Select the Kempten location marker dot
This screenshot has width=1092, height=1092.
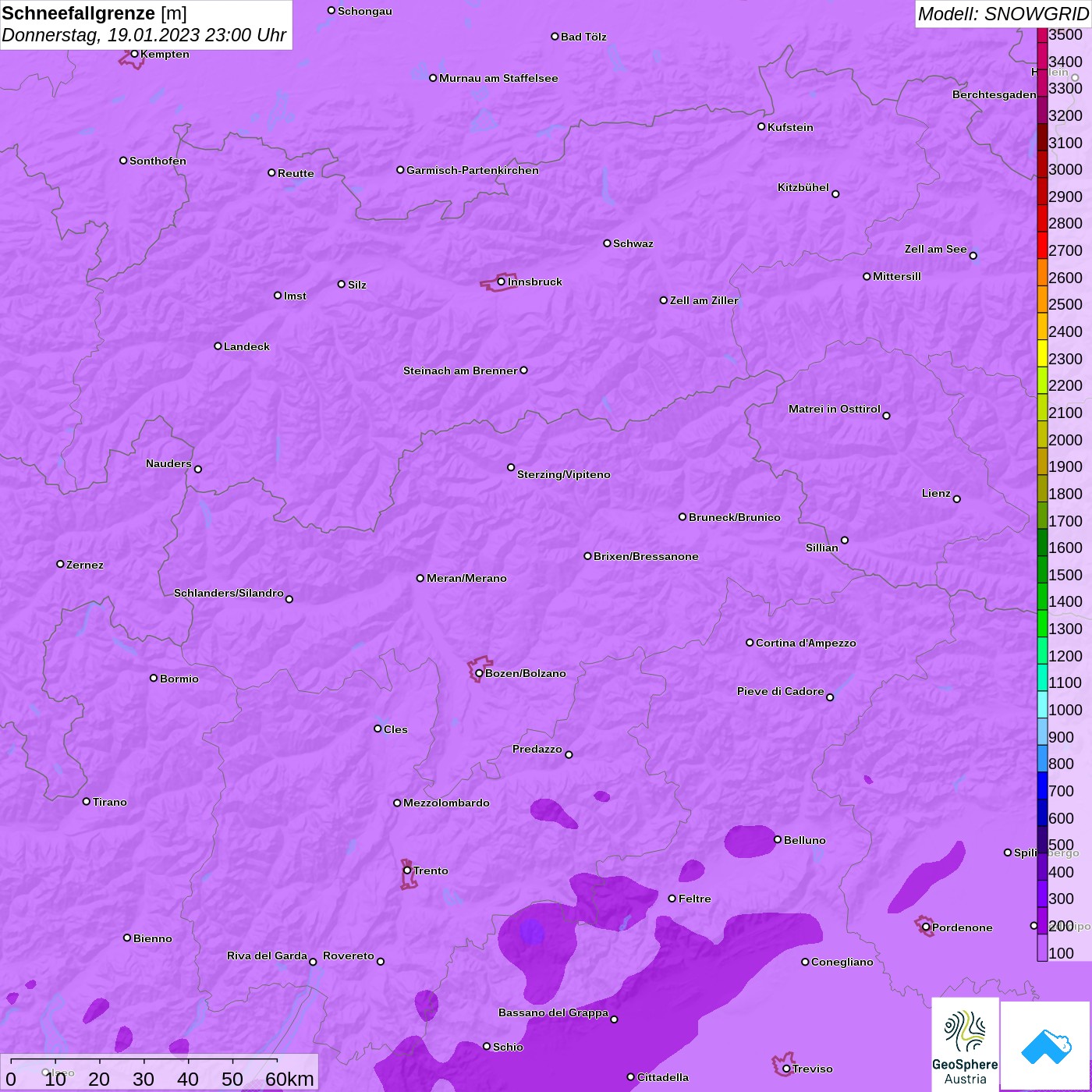click(x=134, y=54)
